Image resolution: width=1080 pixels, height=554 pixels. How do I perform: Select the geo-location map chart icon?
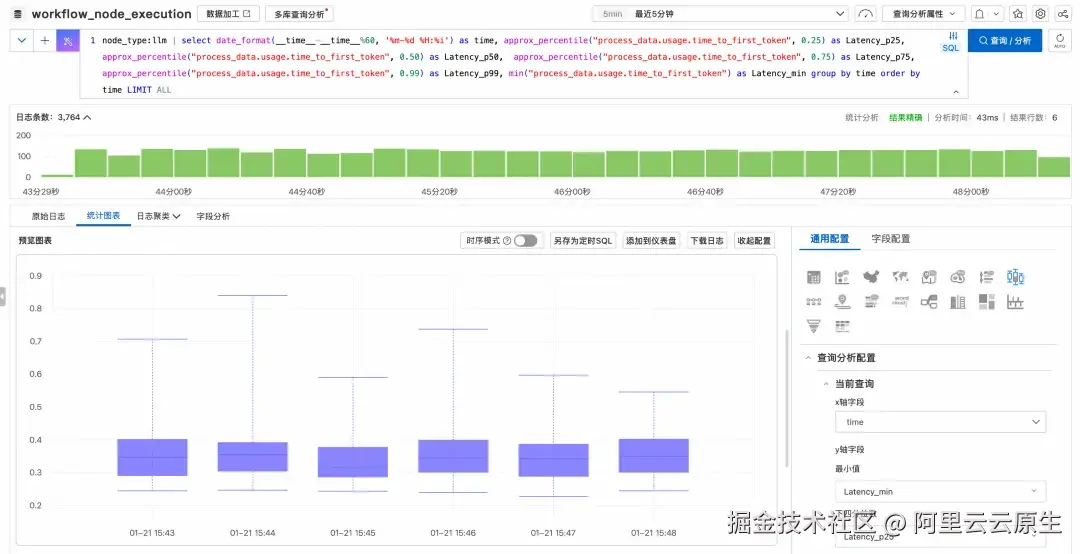(x=929, y=277)
